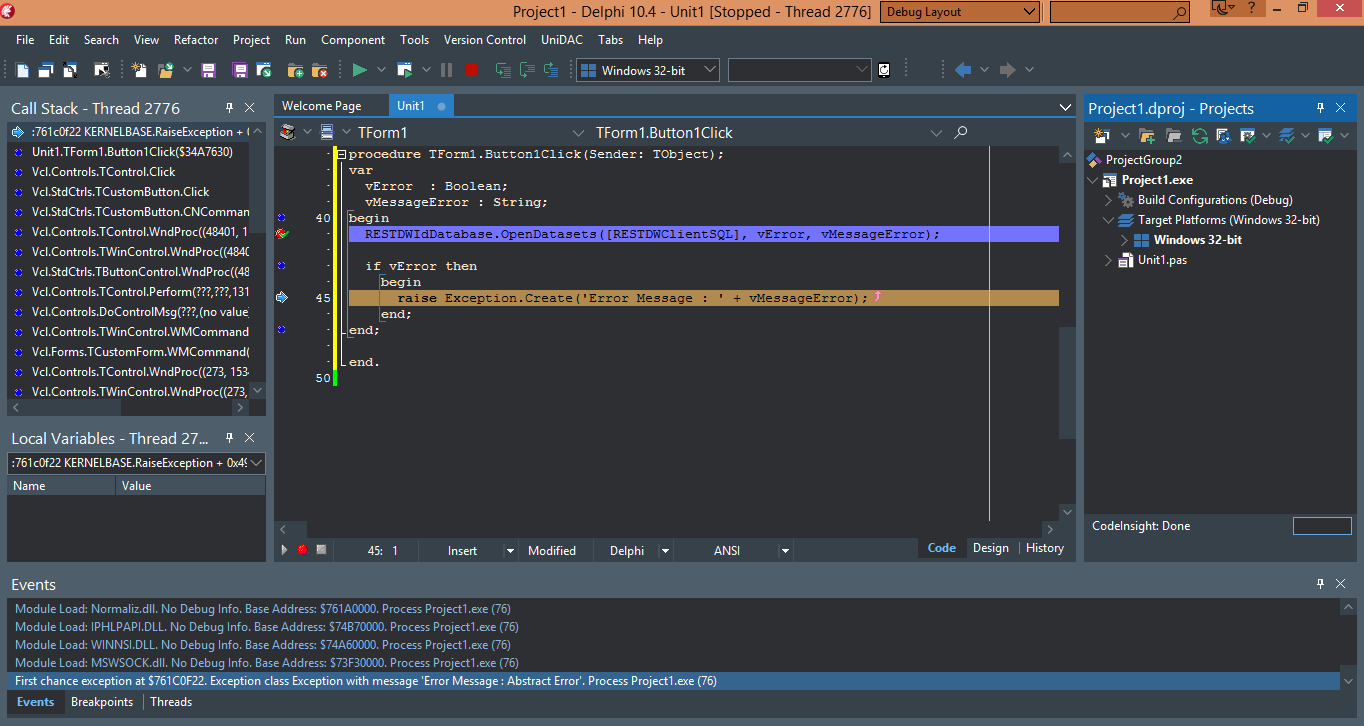Switch to the Design view tab

(x=991, y=548)
